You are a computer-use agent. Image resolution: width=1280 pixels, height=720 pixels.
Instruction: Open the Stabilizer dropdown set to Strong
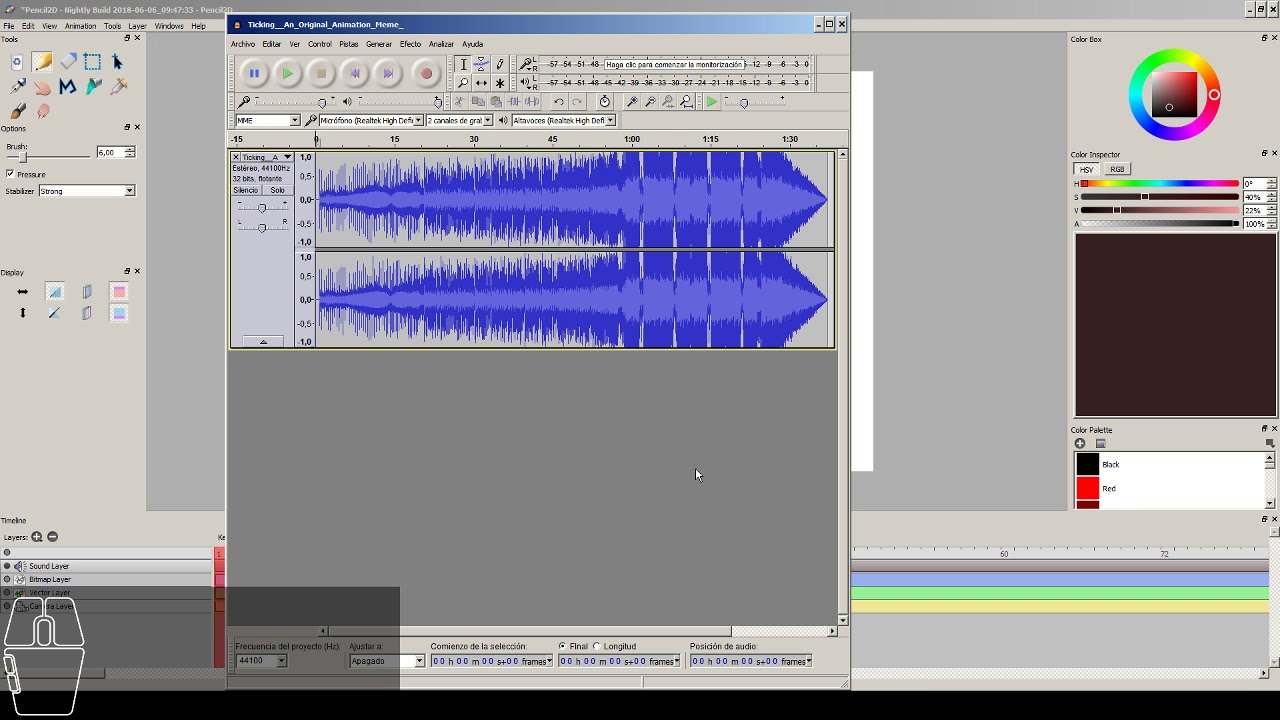point(86,191)
